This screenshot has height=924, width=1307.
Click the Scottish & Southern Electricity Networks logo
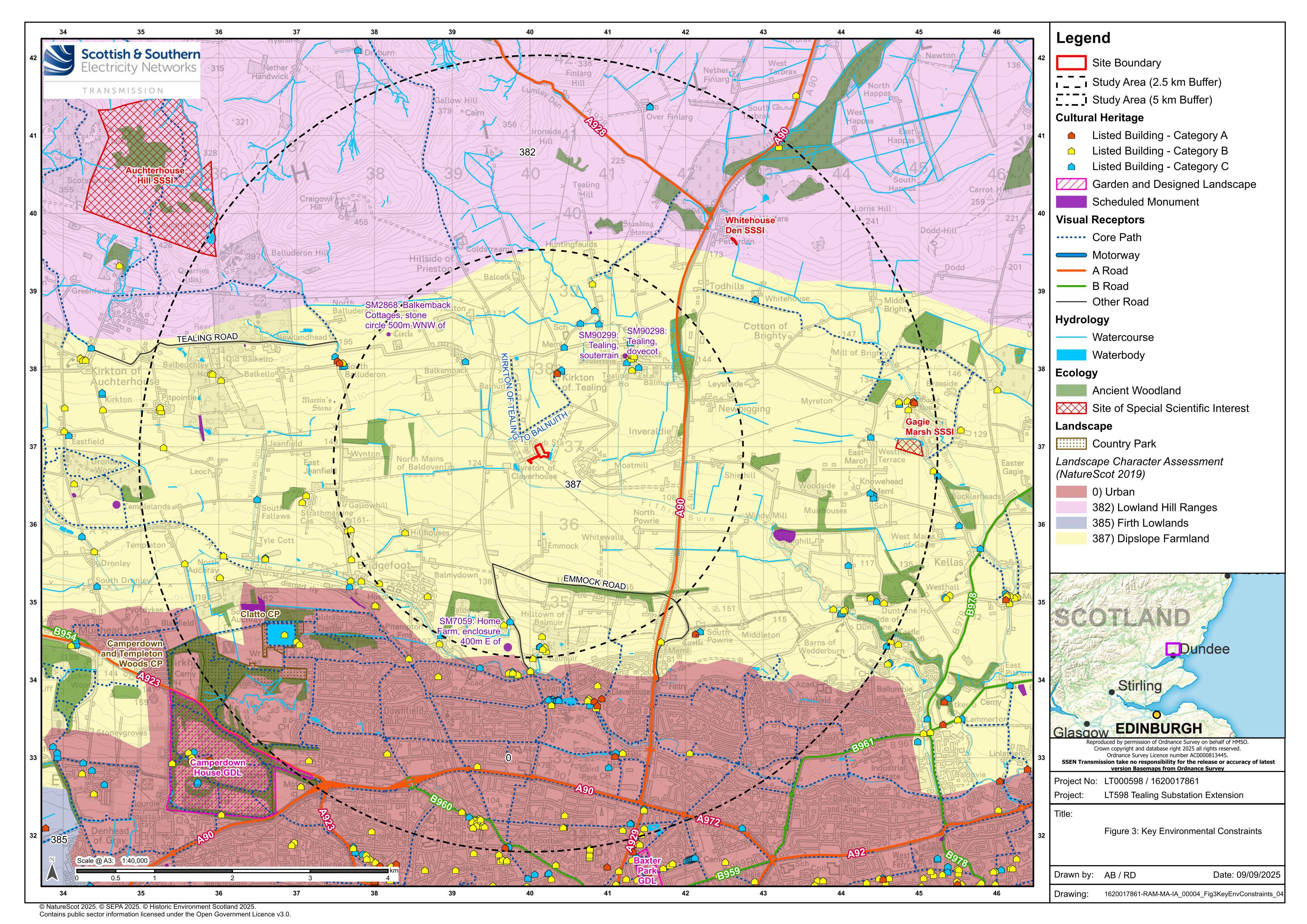122,70
